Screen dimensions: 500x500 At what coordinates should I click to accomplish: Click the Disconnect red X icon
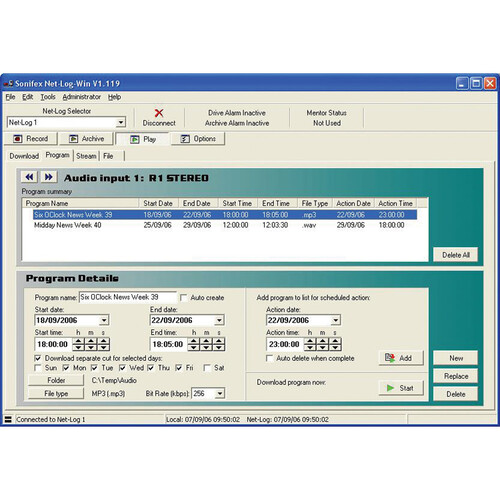coord(159,113)
